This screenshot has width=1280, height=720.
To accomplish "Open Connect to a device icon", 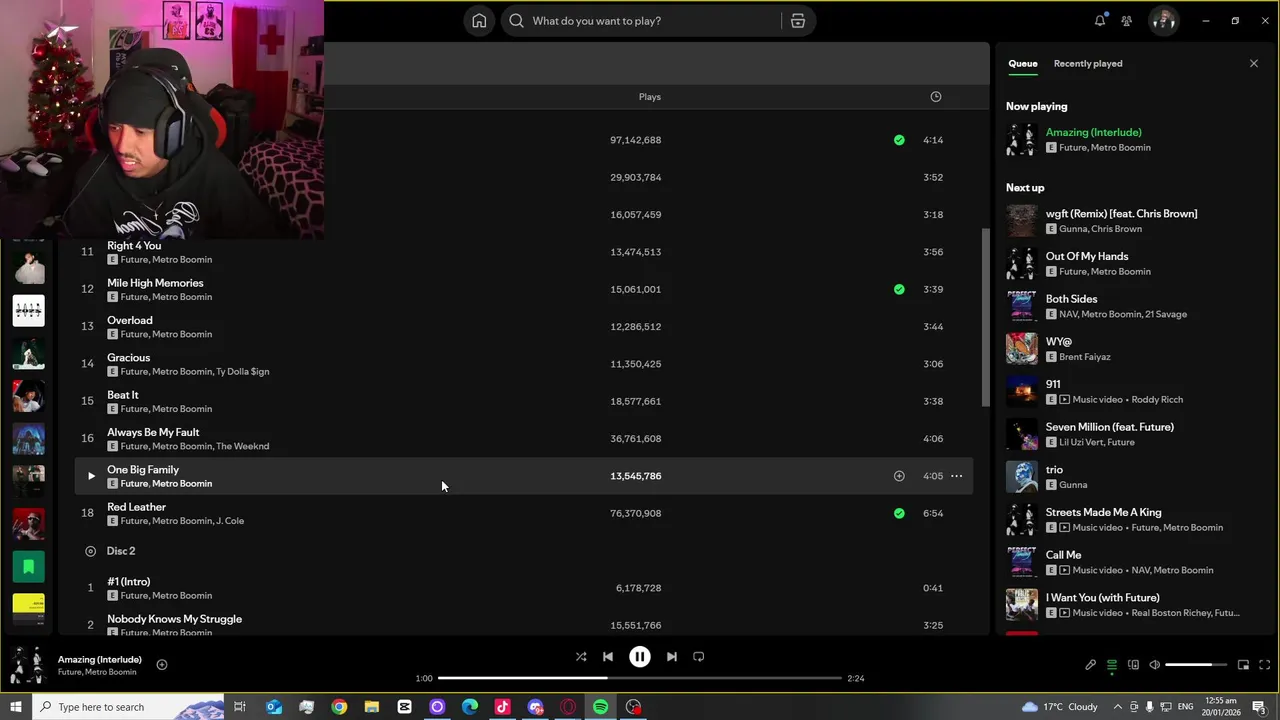I will click(x=1133, y=665).
